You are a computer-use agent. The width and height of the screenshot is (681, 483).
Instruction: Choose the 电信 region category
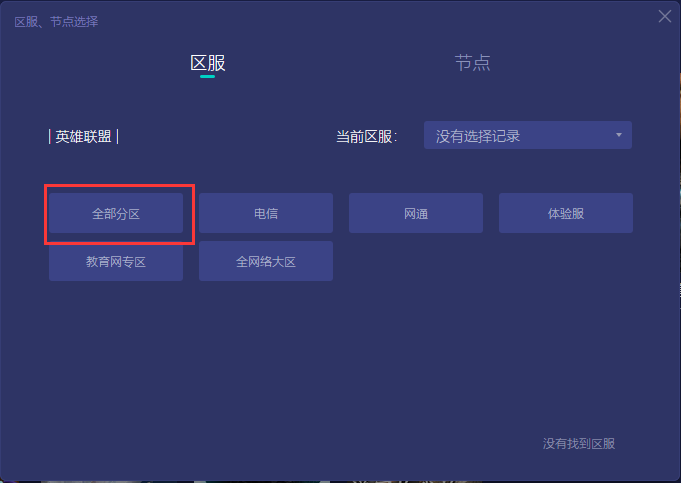[x=266, y=213]
